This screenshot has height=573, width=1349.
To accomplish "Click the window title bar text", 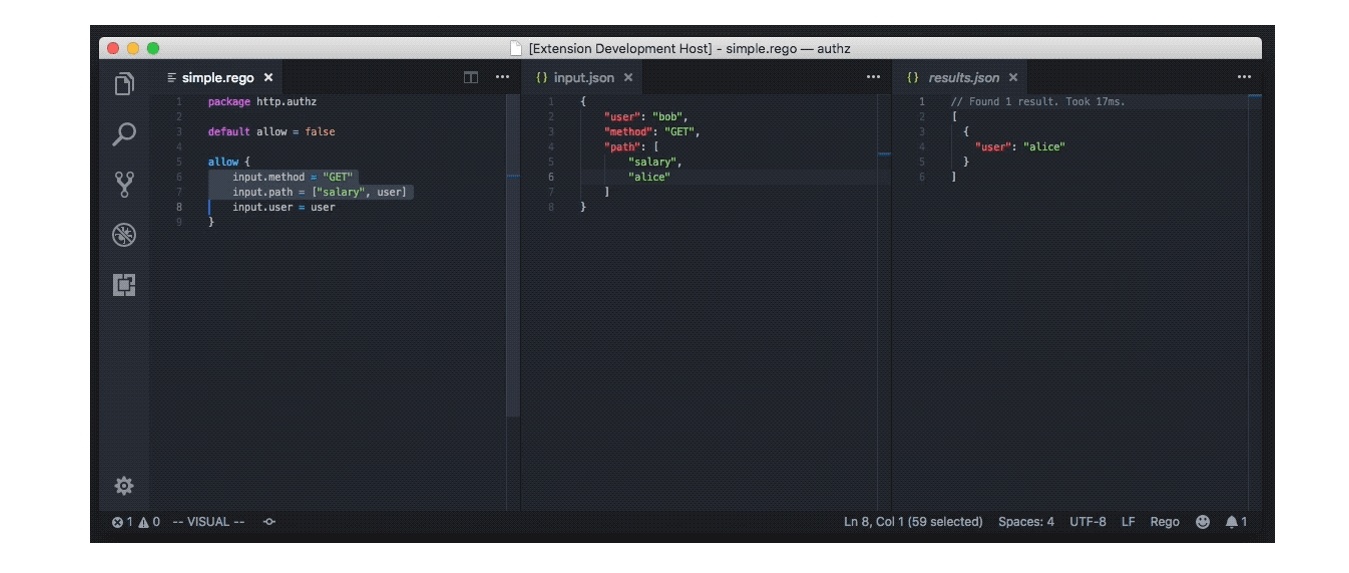I will tap(690, 48).
